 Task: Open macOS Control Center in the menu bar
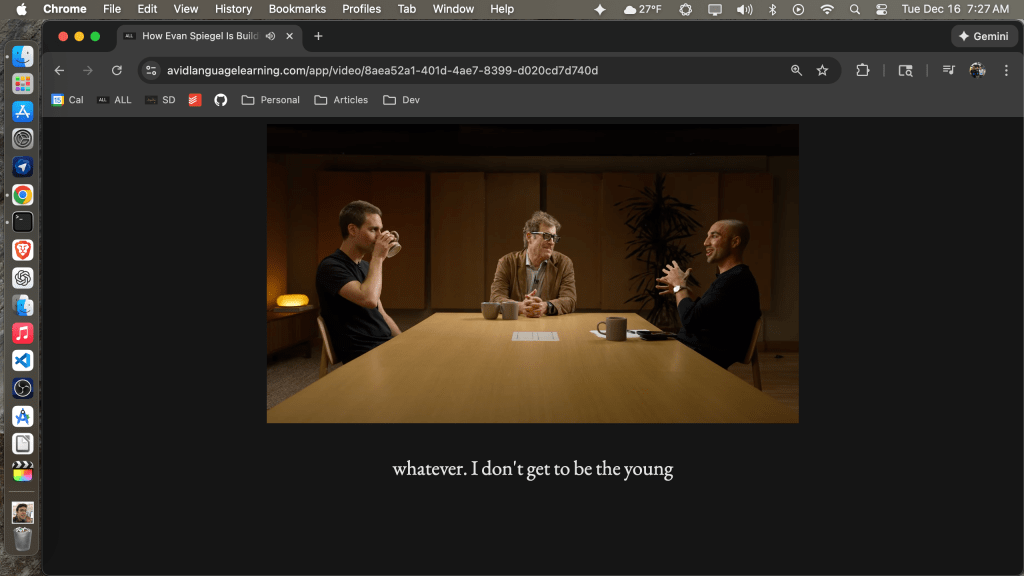click(x=881, y=9)
